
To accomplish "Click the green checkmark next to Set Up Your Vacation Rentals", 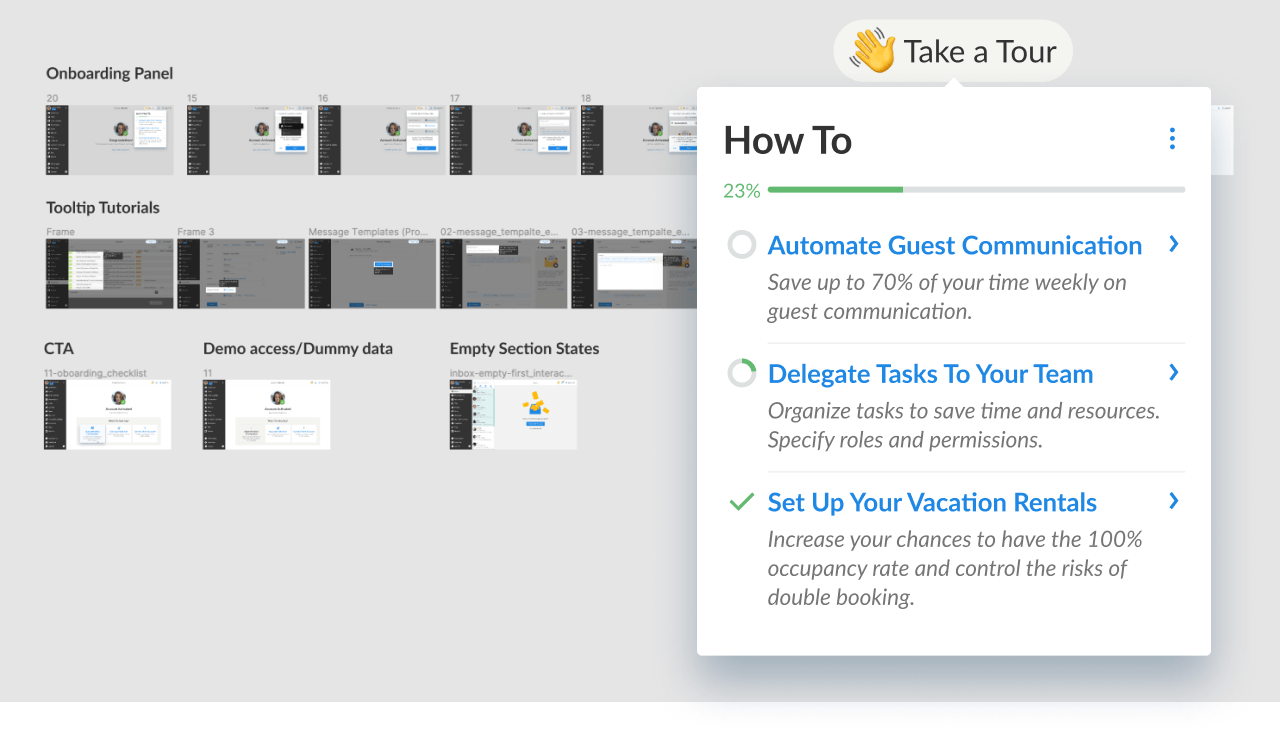I will (741, 502).
